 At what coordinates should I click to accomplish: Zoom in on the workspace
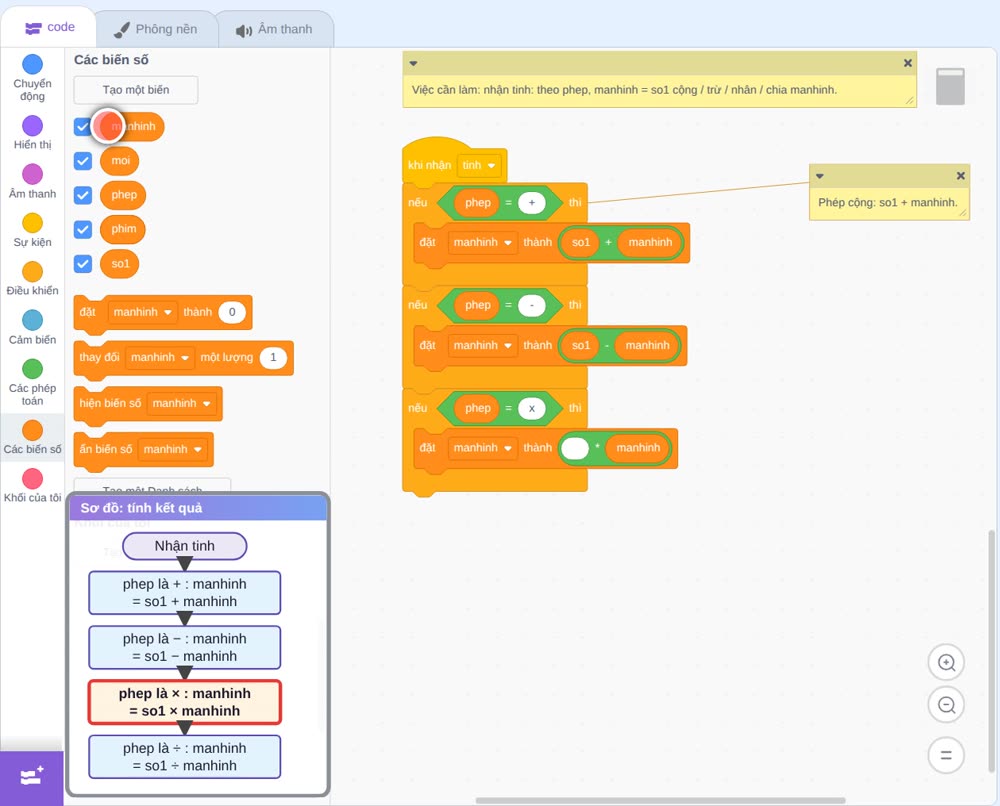coord(946,663)
